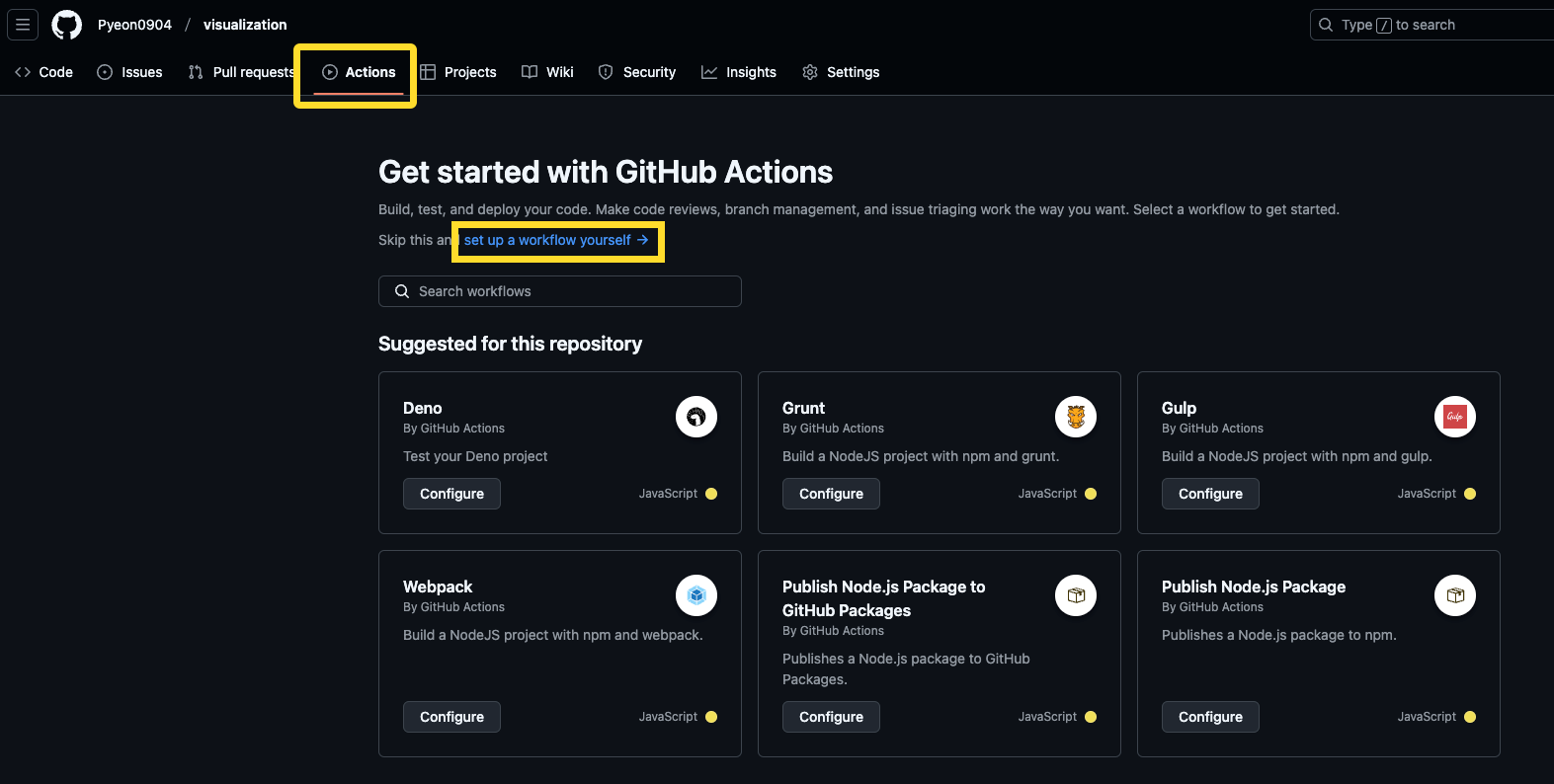This screenshot has width=1554, height=784.
Task: Configure the Publish Node.js Package npm workflow
Action: click(x=1210, y=717)
